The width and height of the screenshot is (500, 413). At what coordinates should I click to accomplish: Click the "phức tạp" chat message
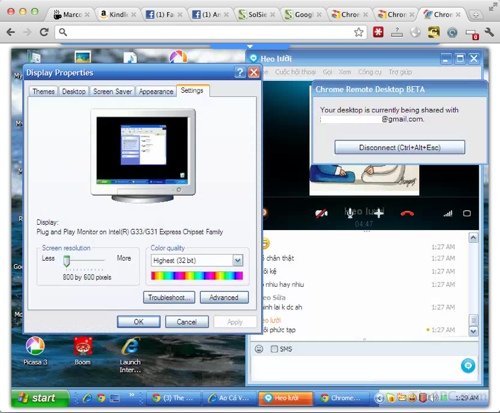[282, 330]
